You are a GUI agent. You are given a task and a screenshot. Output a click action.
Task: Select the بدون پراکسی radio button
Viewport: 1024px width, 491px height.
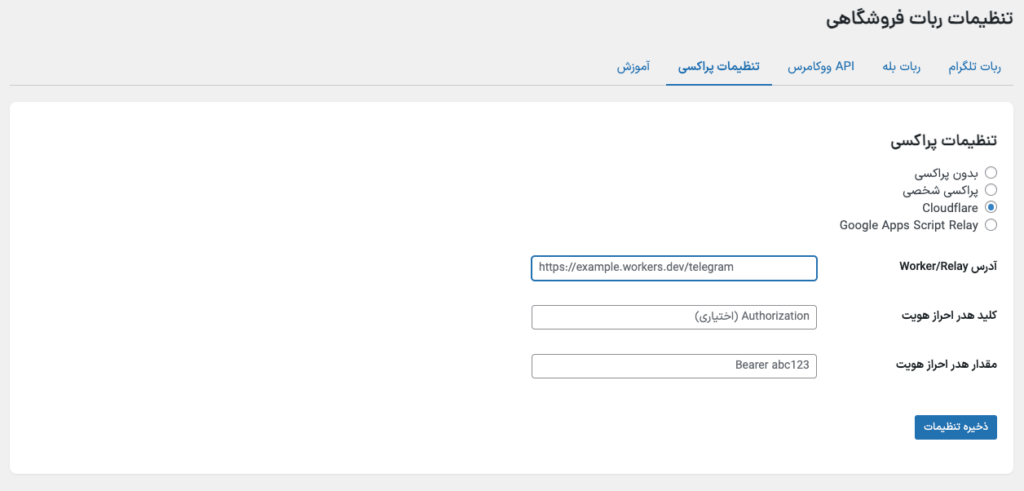(991, 172)
